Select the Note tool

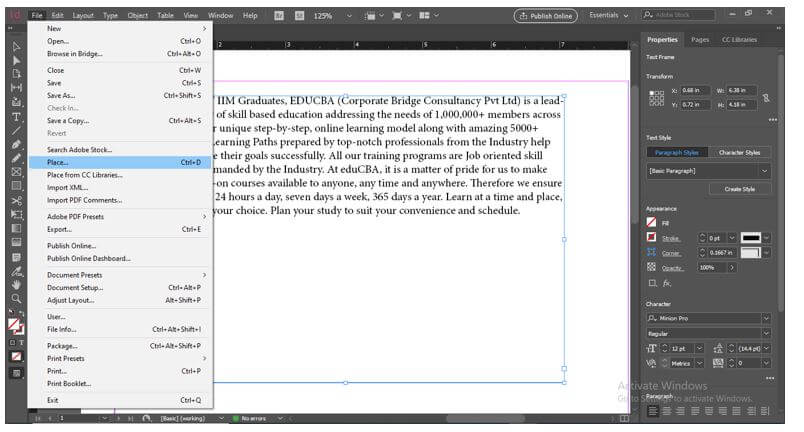[16, 257]
